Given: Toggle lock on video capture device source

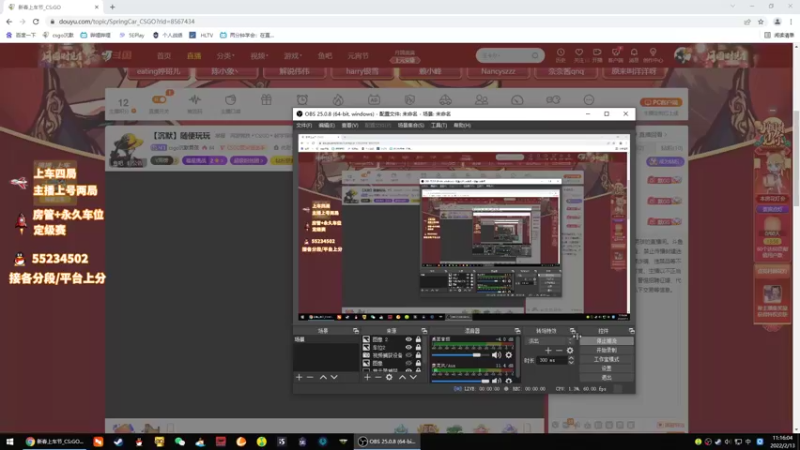Looking at the screenshot, I should [x=418, y=355].
